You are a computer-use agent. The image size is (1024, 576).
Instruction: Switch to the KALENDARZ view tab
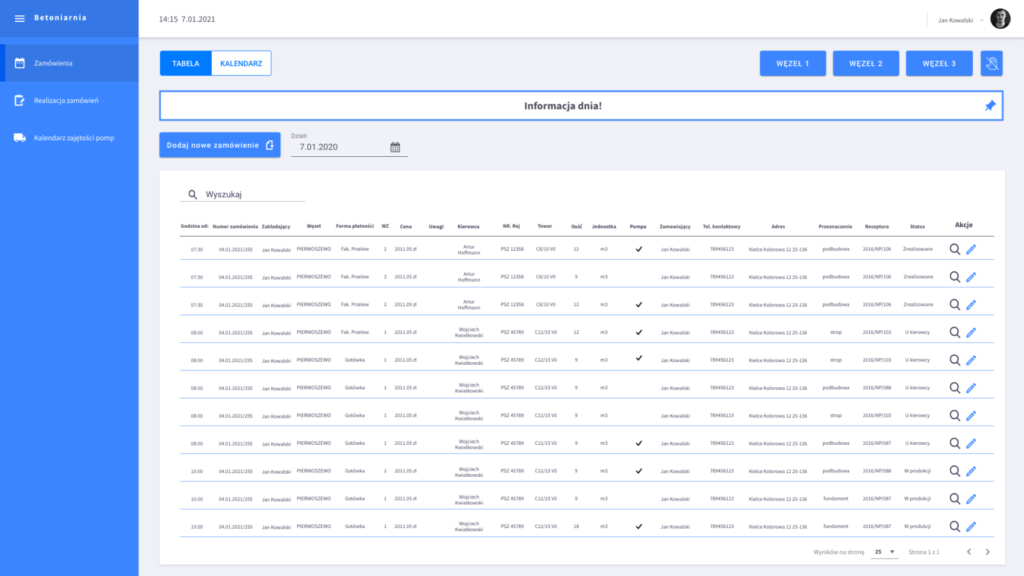(241, 63)
